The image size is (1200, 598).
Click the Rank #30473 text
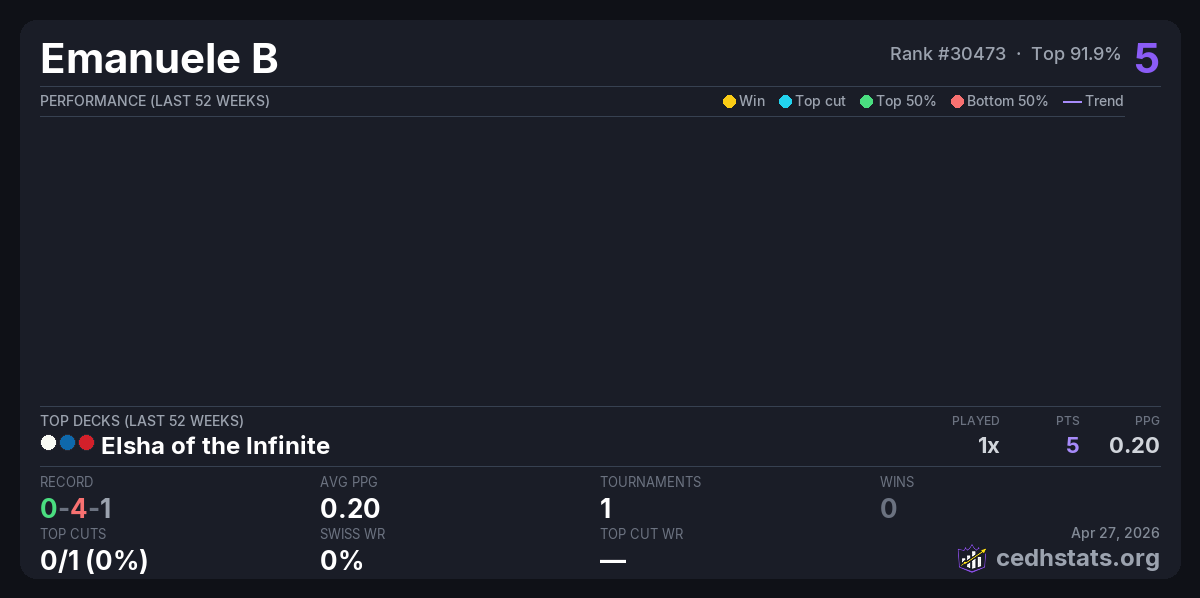point(947,54)
